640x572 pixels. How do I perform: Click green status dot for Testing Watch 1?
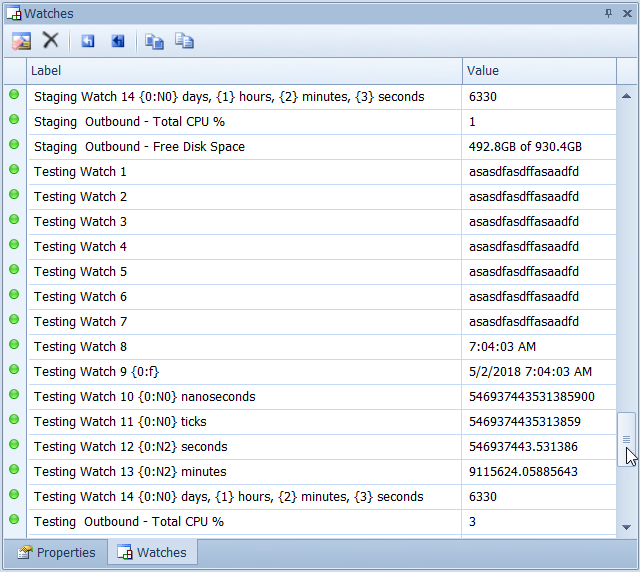pyautogui.click(x=14, y=170)
